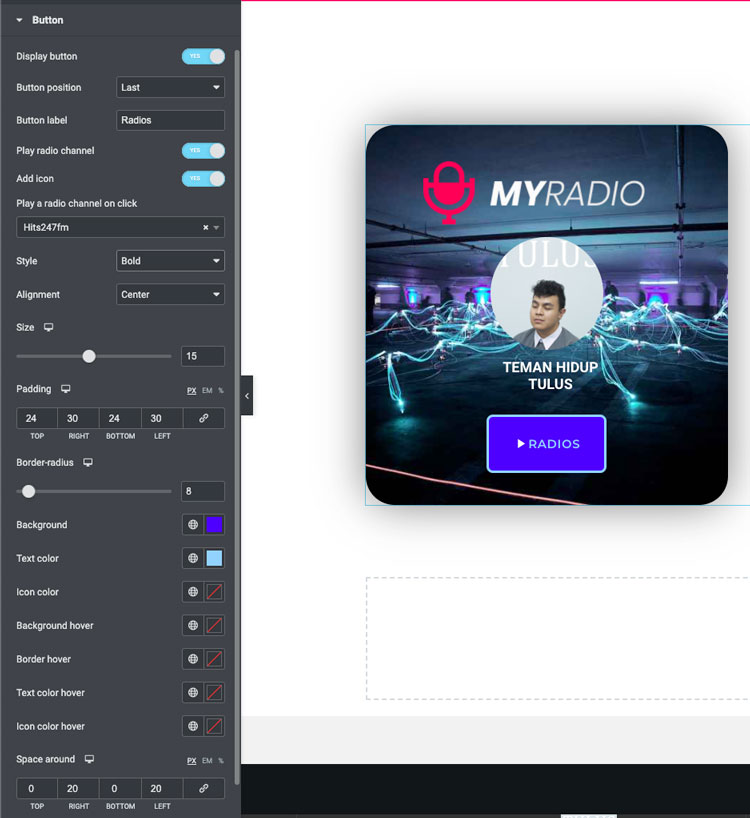Open the Alignment dropdown set to Center

(x=170, y=295)
